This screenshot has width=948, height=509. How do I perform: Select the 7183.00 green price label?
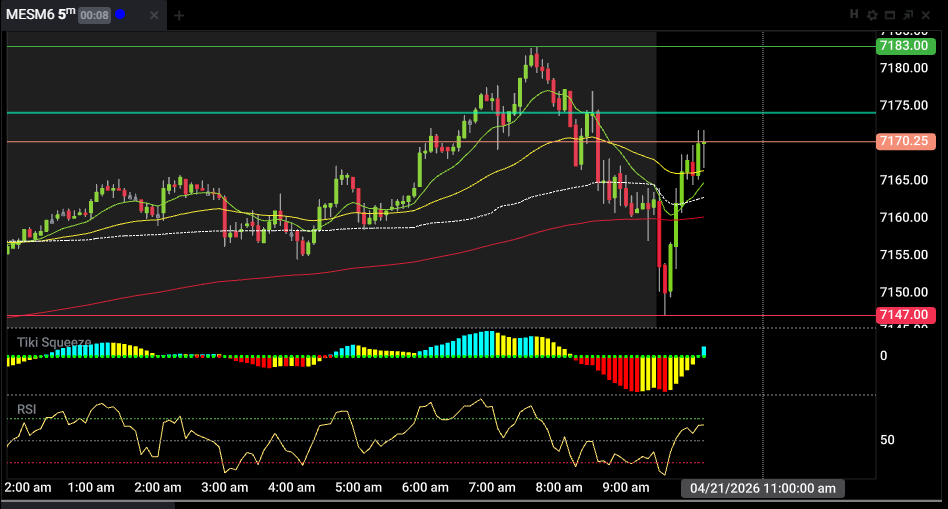[904, 46]
